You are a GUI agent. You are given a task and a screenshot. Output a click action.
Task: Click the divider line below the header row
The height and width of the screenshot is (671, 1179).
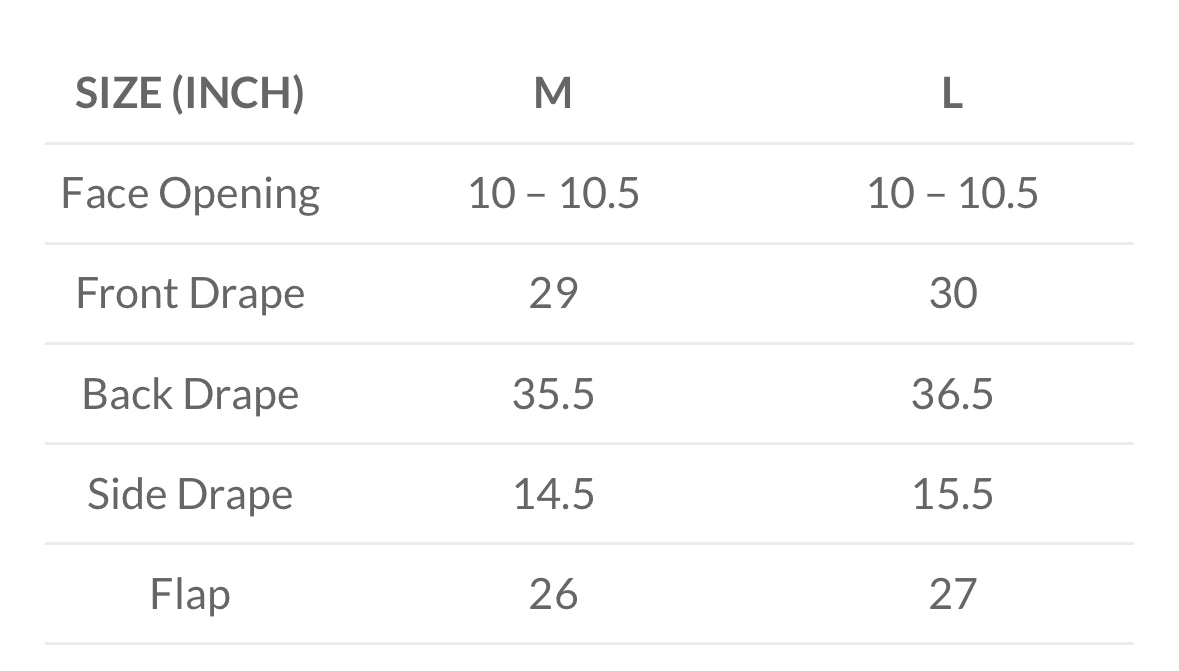coord(590,144)
